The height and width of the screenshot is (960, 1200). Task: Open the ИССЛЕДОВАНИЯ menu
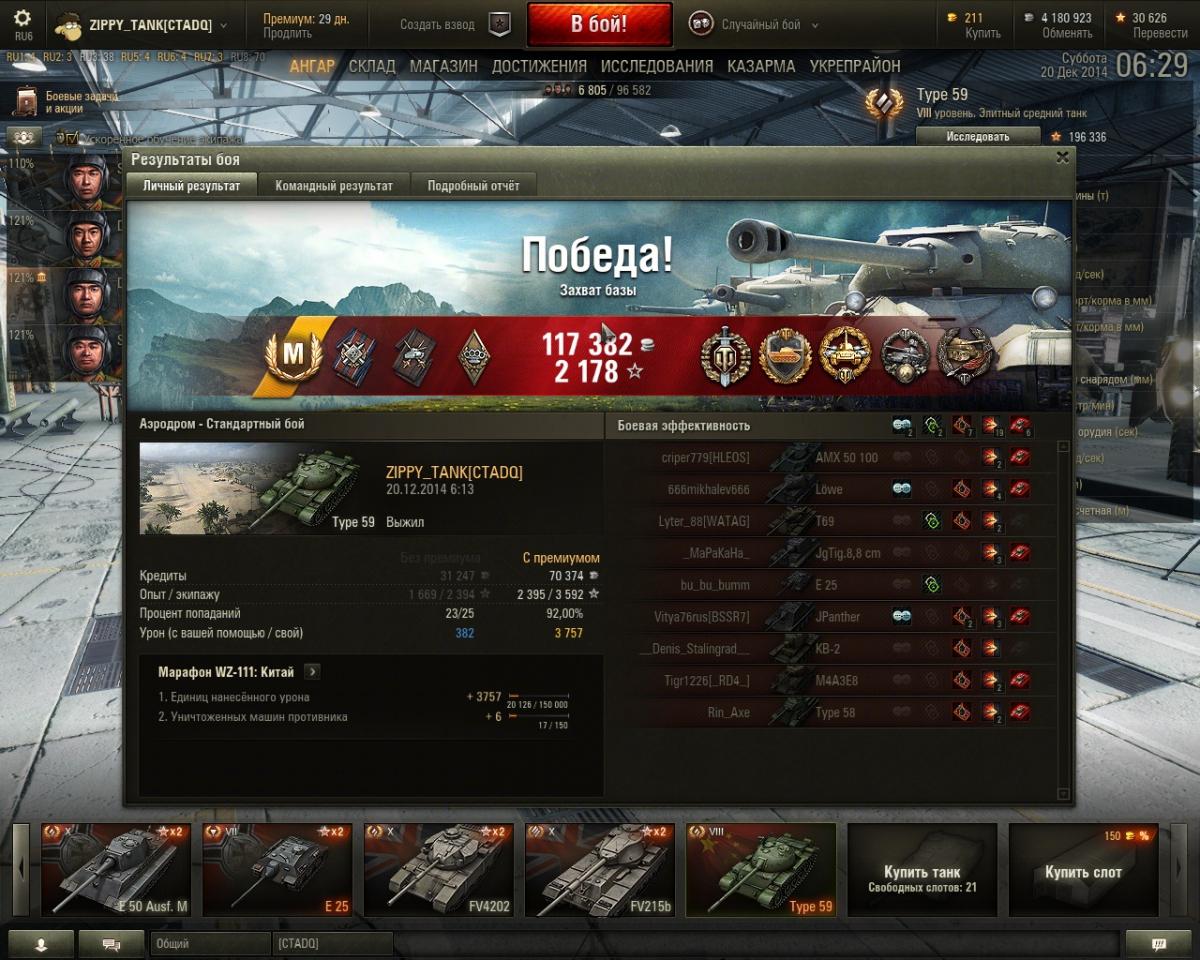[657, 66]
